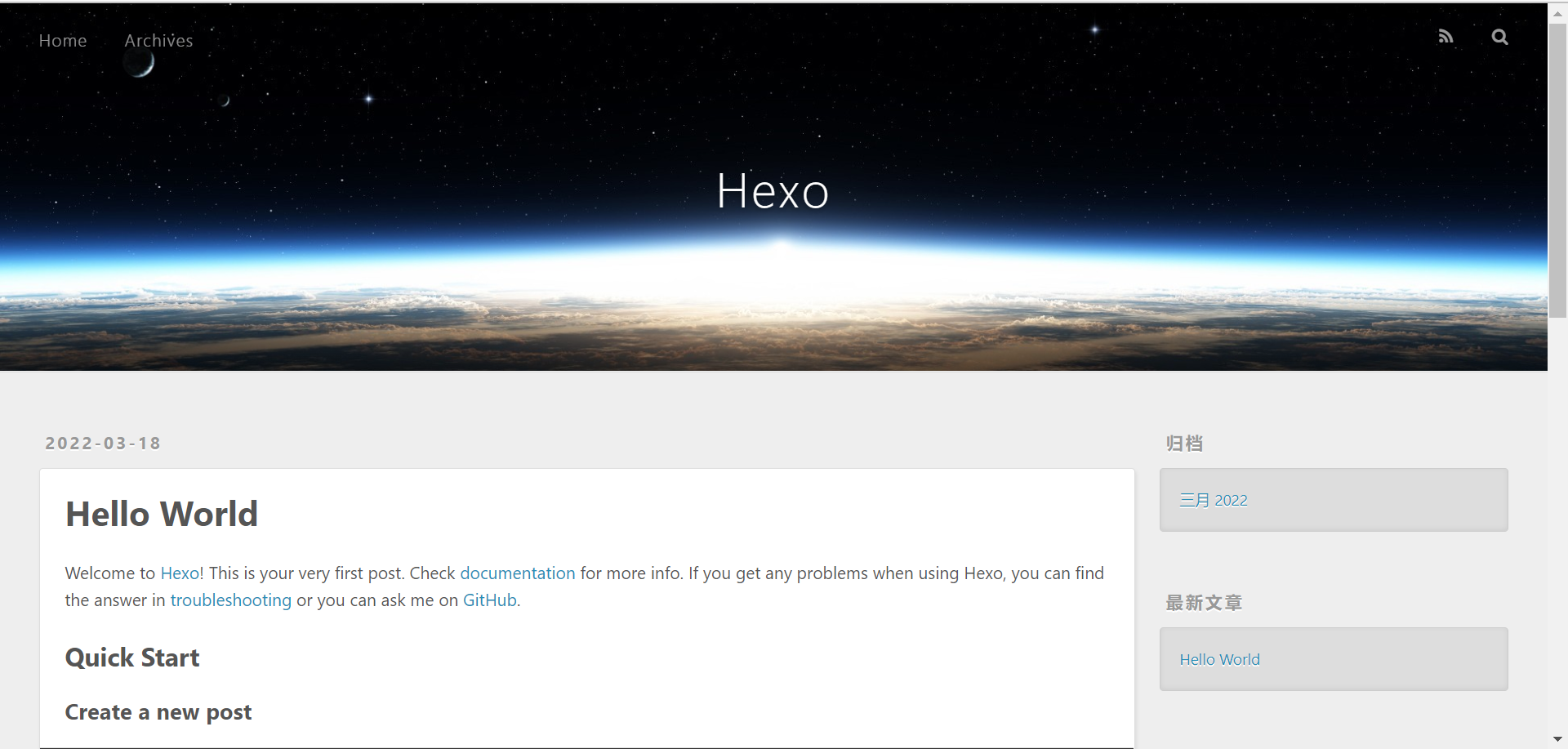The width and height of the screenshot is (1568, 749).
Task: Follow the Hexo link in the post
Action: [x=180, y=573]
